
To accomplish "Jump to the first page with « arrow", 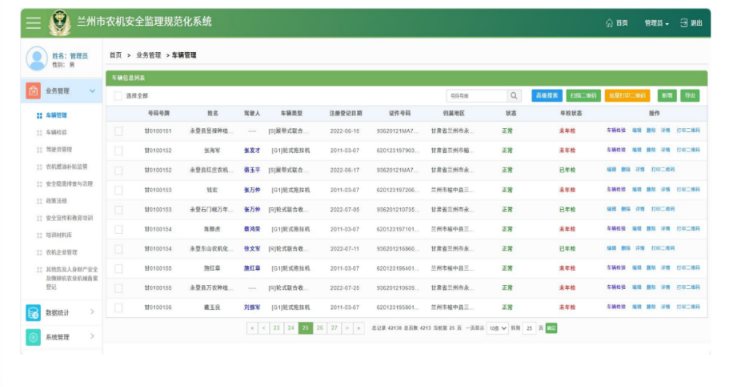I will point(252,328).
